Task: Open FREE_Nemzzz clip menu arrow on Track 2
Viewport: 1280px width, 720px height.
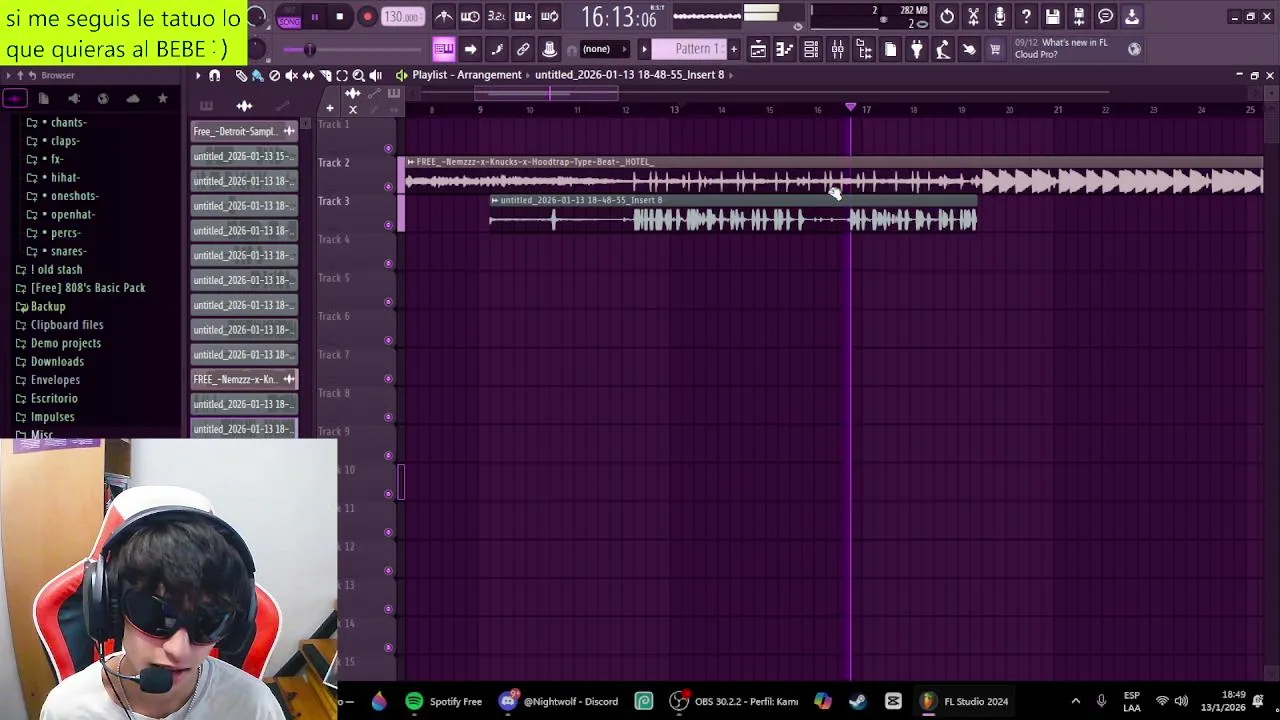Action: coord(410,162)
